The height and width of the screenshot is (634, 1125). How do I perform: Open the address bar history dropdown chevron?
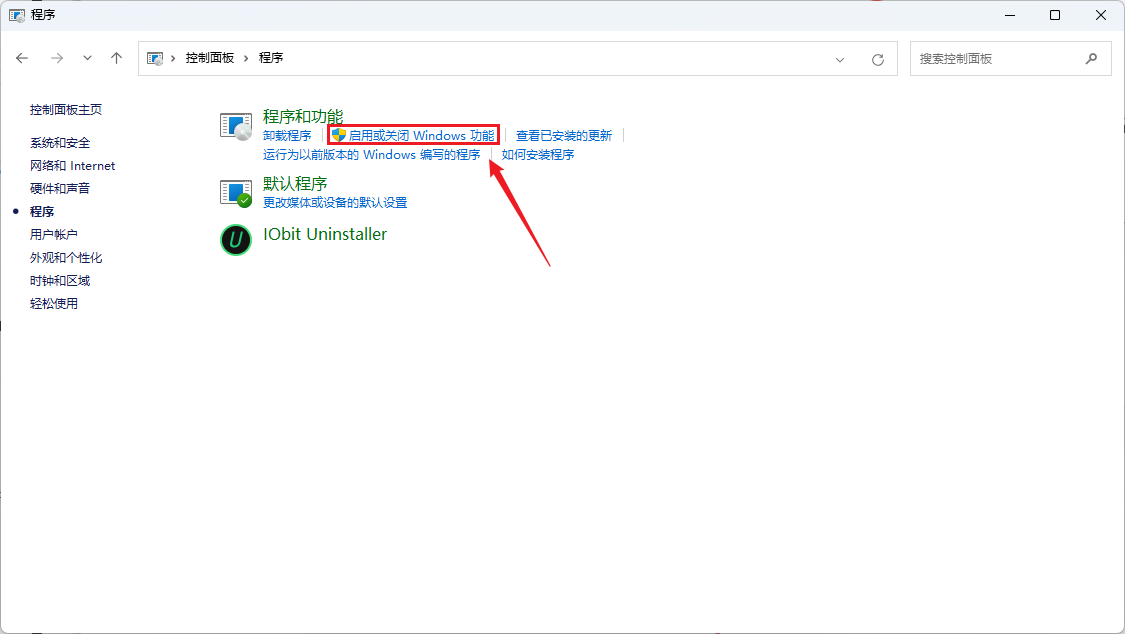click(x=839, y=58)
